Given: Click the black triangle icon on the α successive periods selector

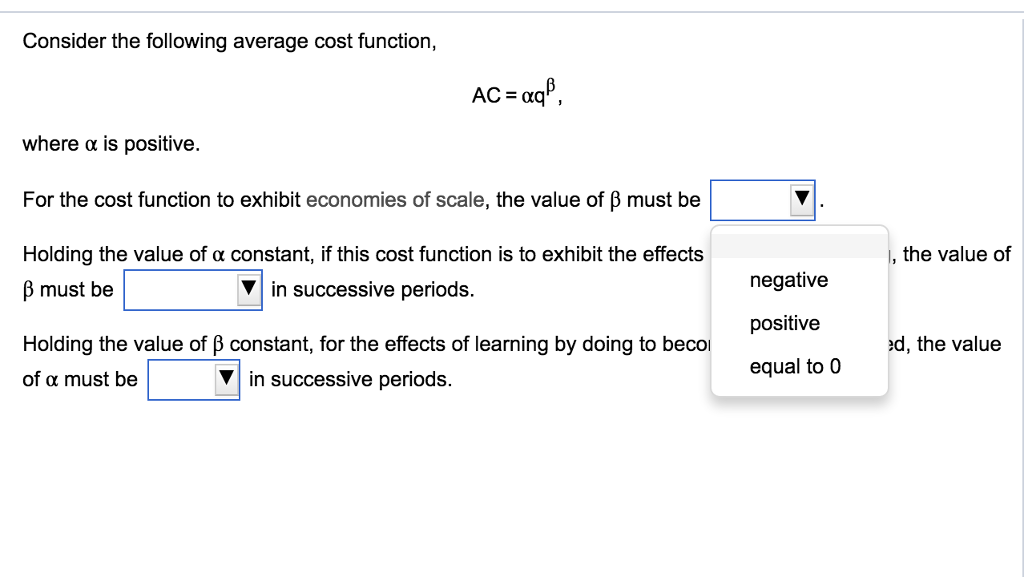Looking at the screenshot, I should pos(224,379).
